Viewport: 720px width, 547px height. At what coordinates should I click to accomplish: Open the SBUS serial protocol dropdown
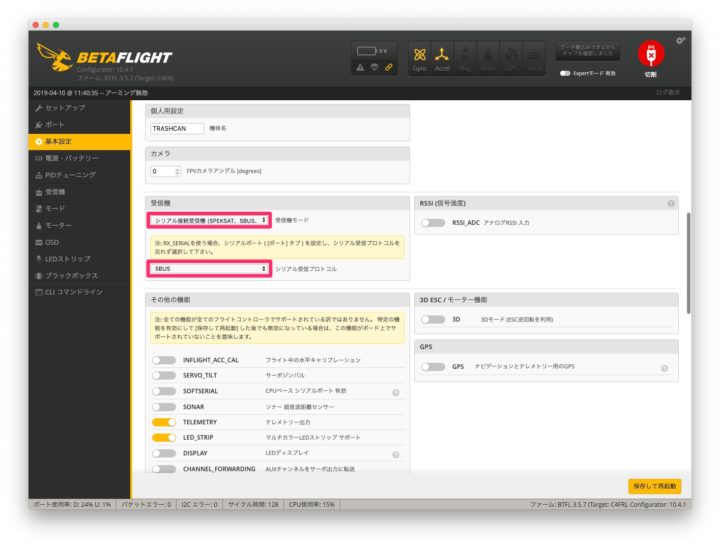[210, 269]
